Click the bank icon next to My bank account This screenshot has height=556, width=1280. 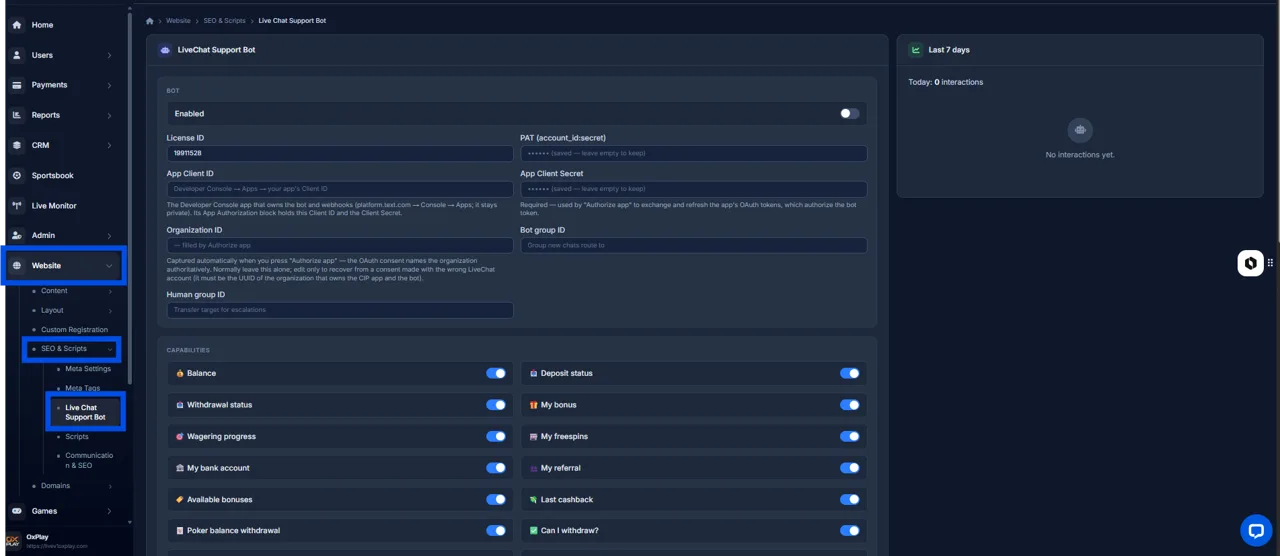click(x=180, y=468)
